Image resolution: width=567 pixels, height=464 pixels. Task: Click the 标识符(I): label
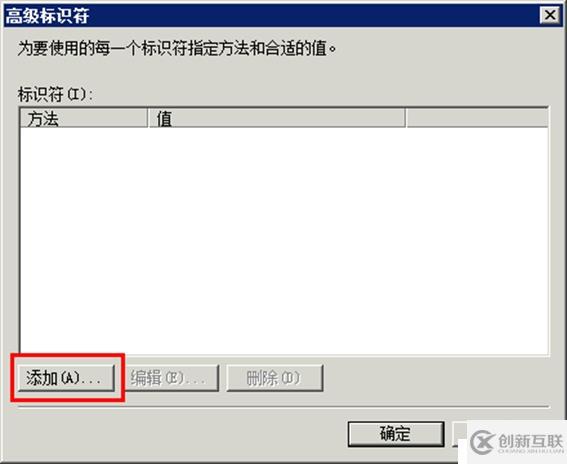55,95
